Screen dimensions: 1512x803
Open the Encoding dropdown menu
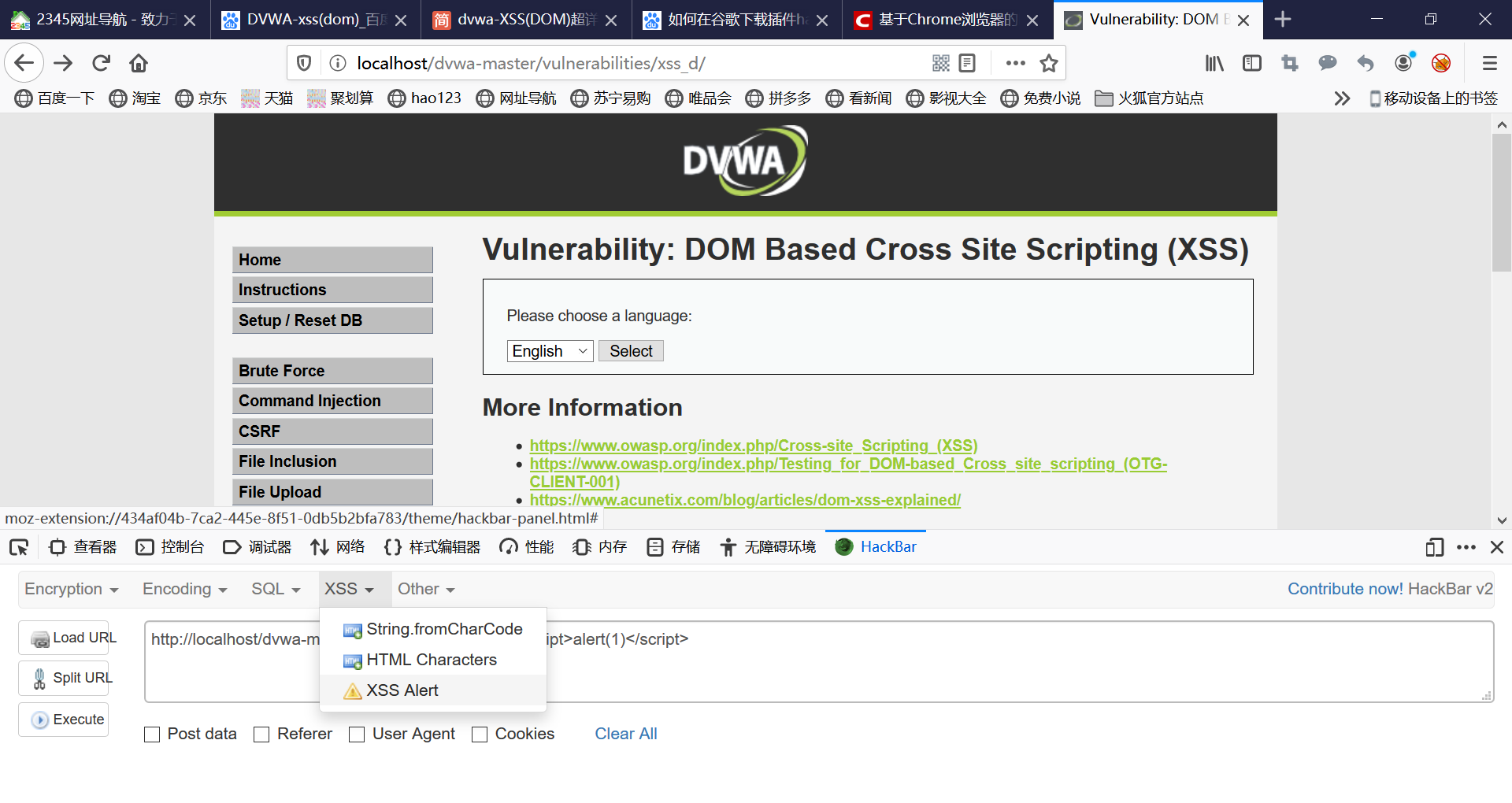click(x=185, y=589)
